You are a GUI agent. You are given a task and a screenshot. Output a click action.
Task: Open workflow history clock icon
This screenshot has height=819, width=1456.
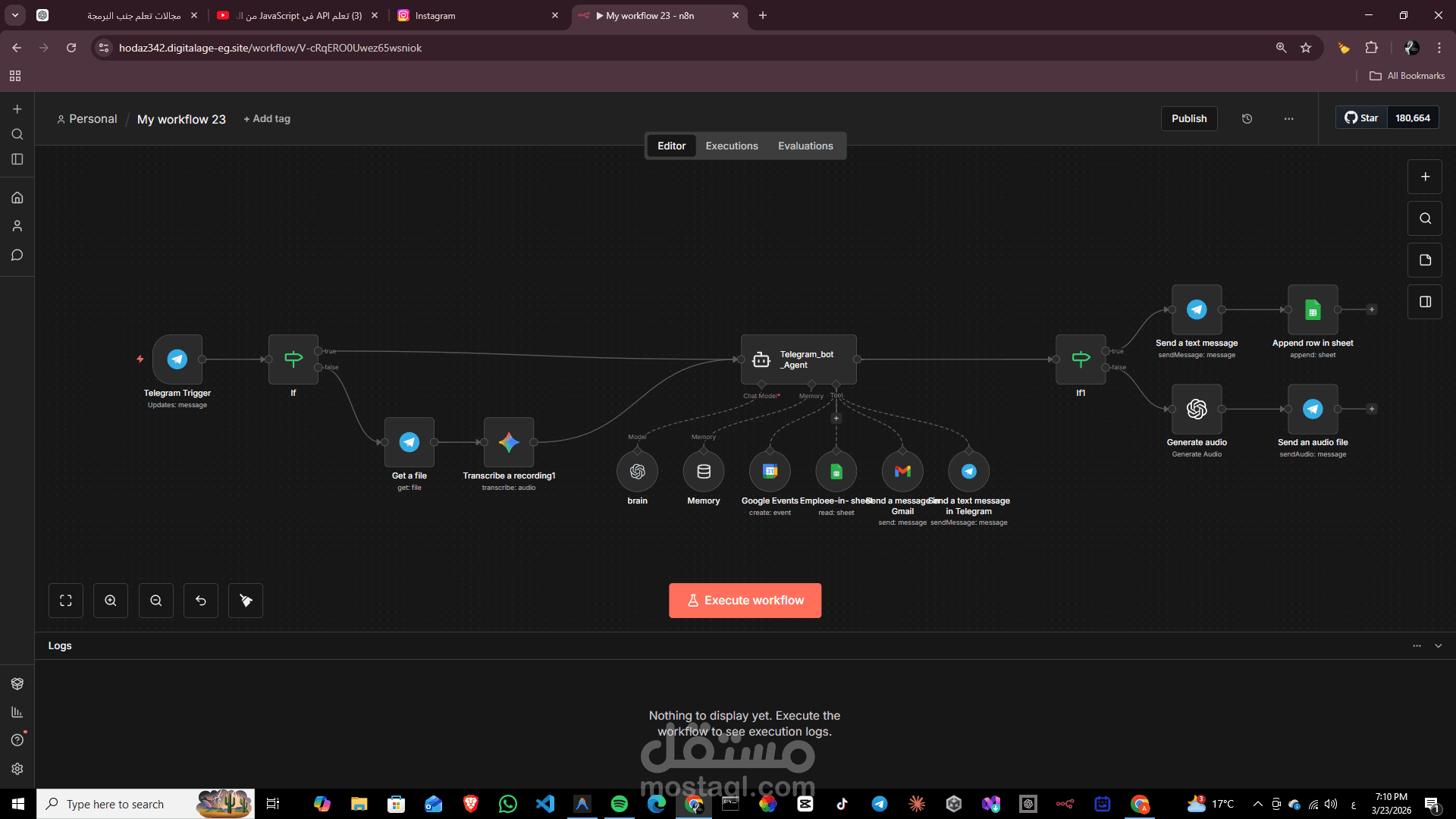[x=1247, y=118]
